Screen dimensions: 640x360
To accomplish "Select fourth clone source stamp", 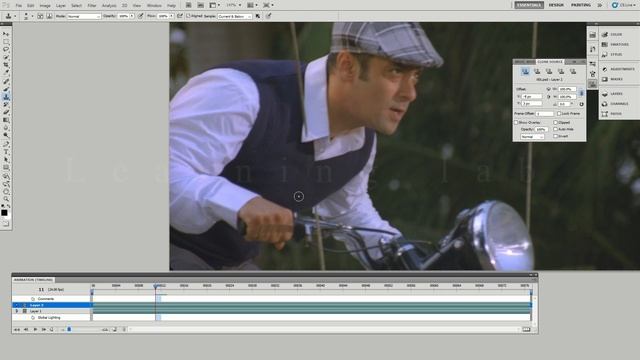I will [x=561, y=71].
